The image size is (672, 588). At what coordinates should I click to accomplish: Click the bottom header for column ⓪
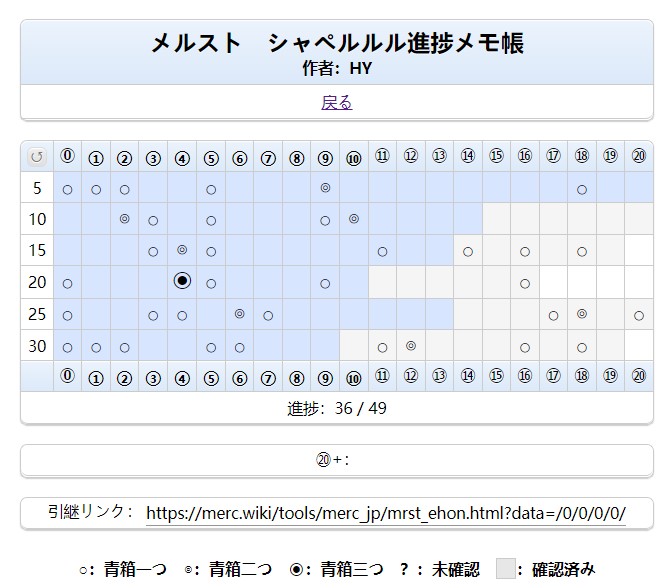(67, 375)
